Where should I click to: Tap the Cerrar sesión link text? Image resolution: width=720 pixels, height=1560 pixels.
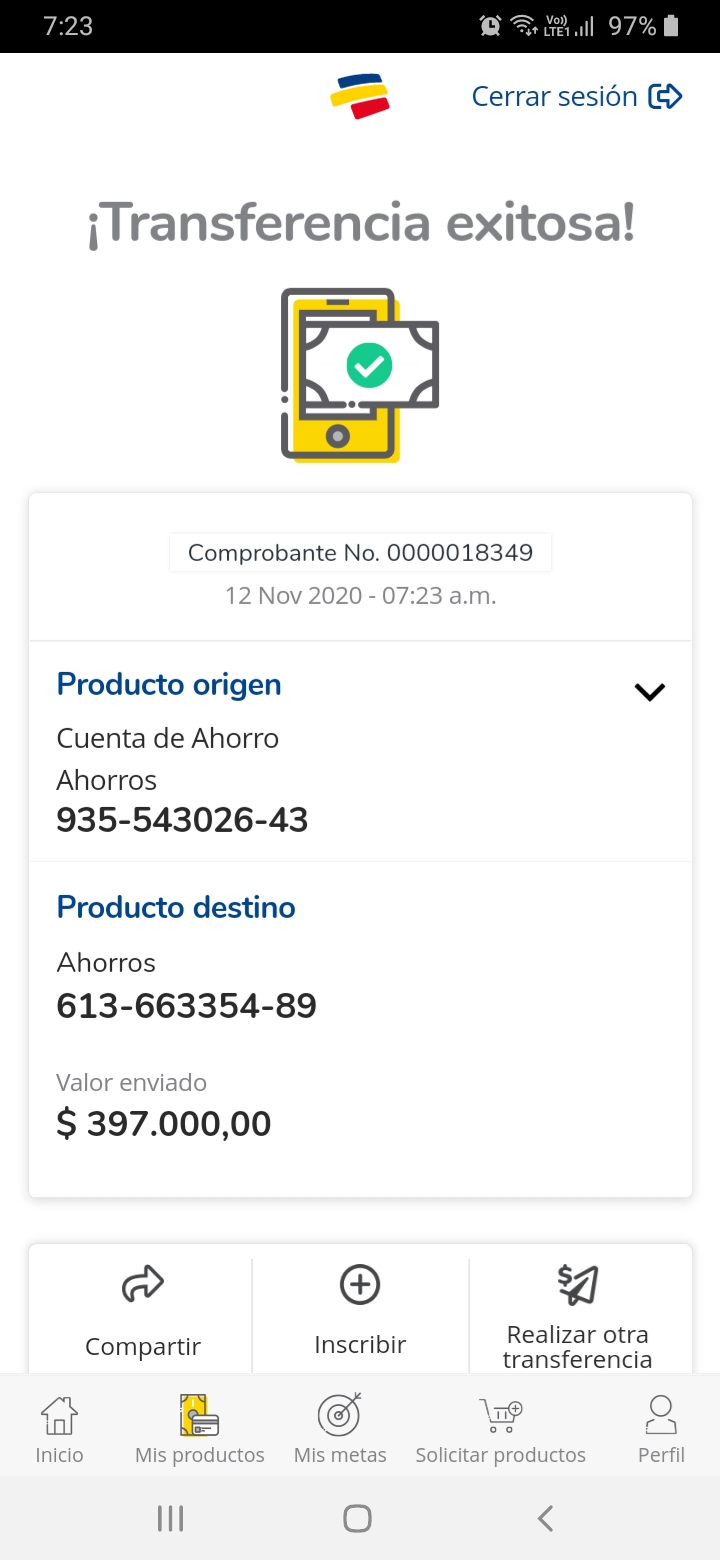[x=554, y=97]
